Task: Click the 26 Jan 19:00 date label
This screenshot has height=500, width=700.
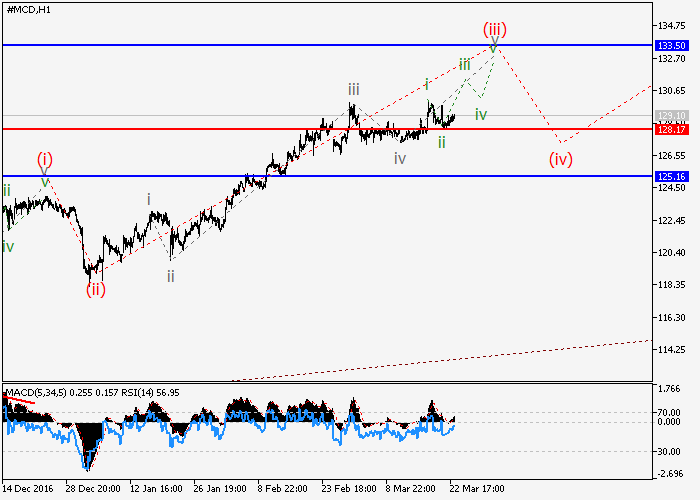Action: [220, 489]
